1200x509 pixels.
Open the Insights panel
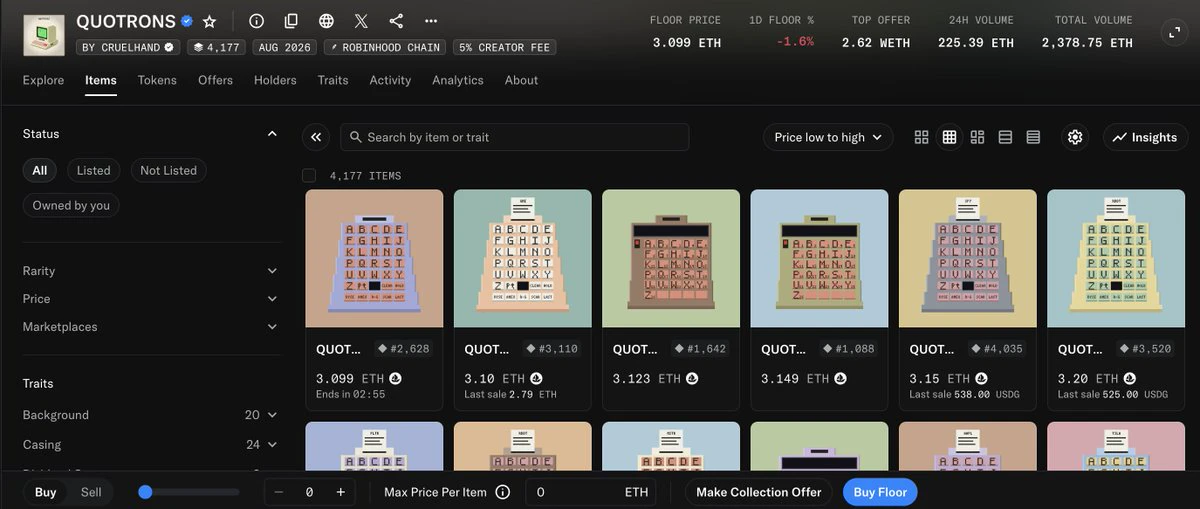pyautogui.click(x=1145, y=137)
